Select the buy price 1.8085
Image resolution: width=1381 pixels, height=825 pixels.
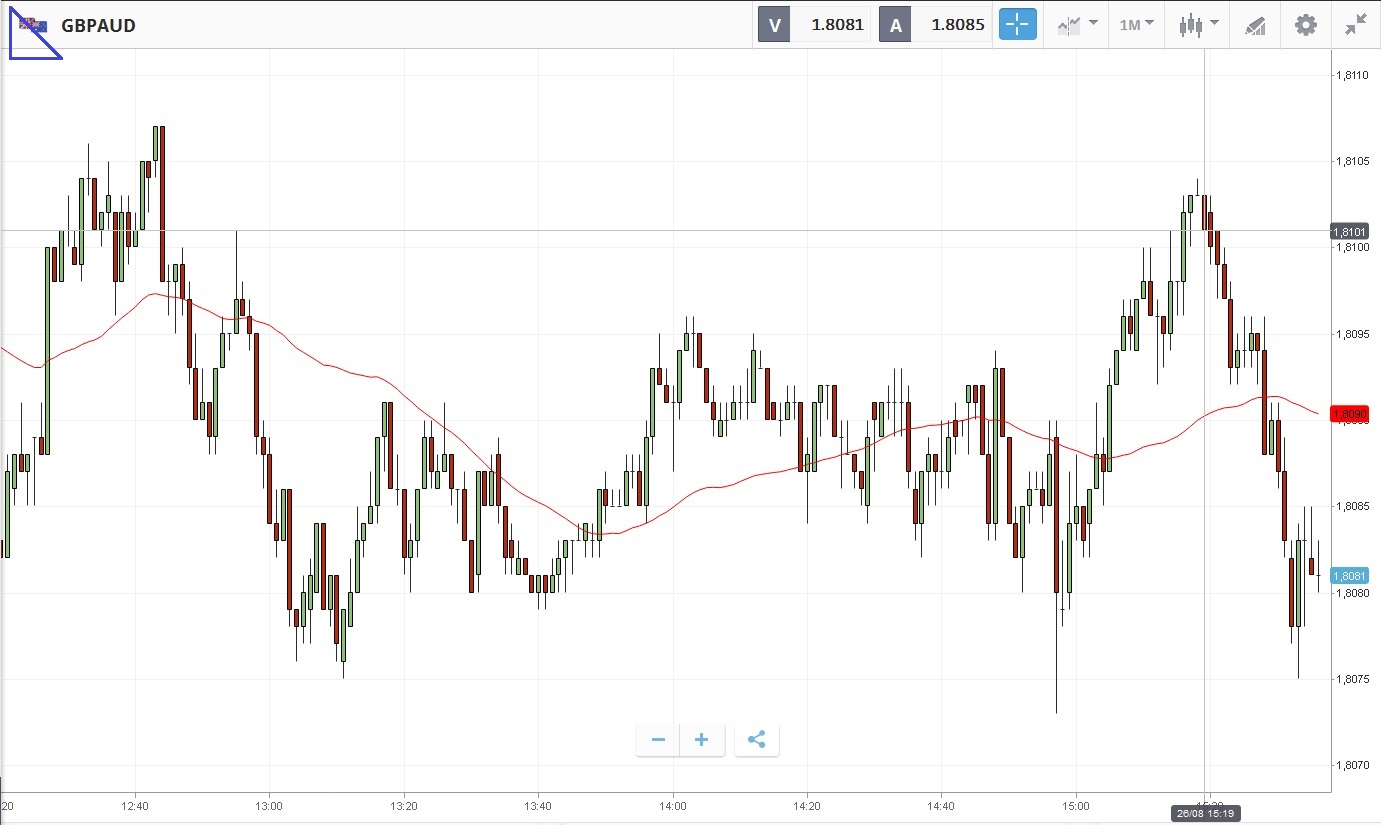pos(958,25)
